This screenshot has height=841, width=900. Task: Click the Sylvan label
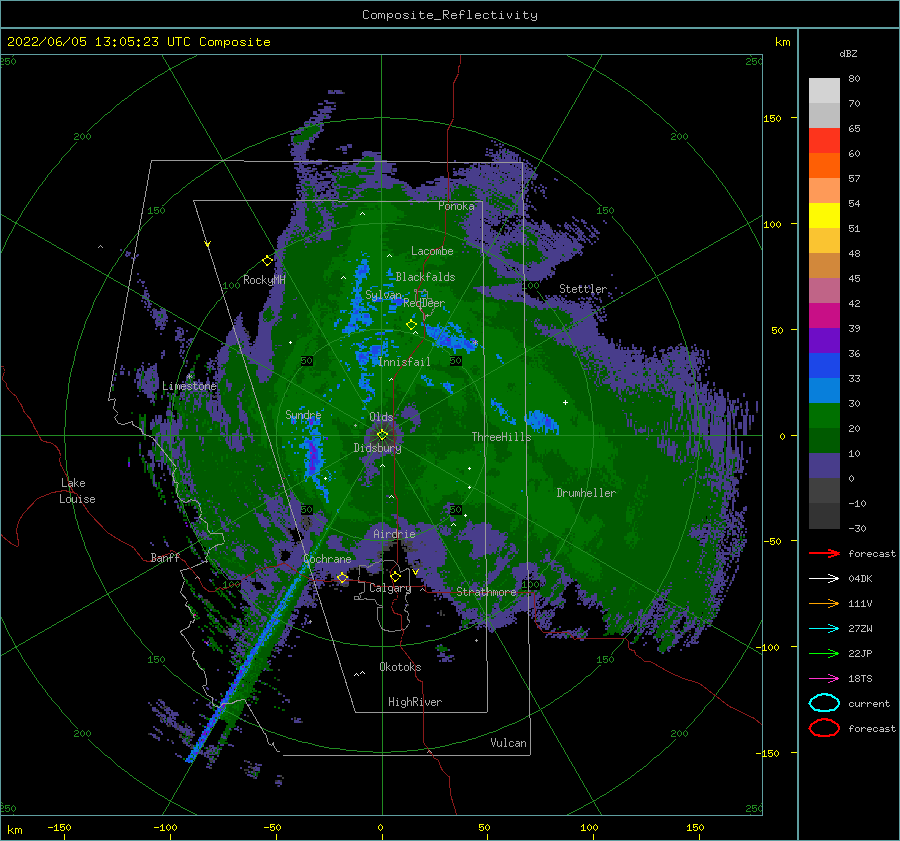click(x=383, y=295)
